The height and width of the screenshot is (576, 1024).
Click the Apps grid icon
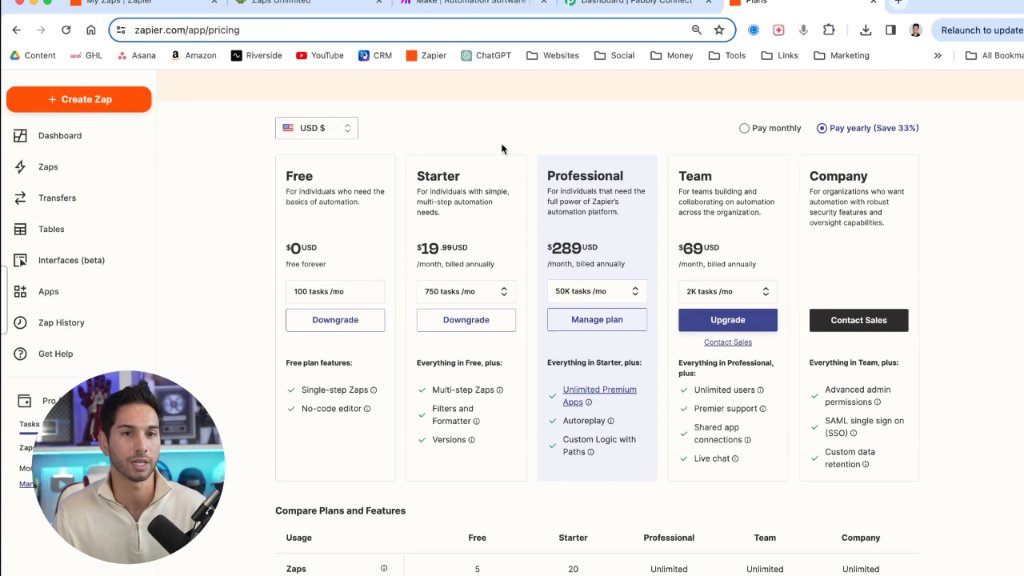20,291
